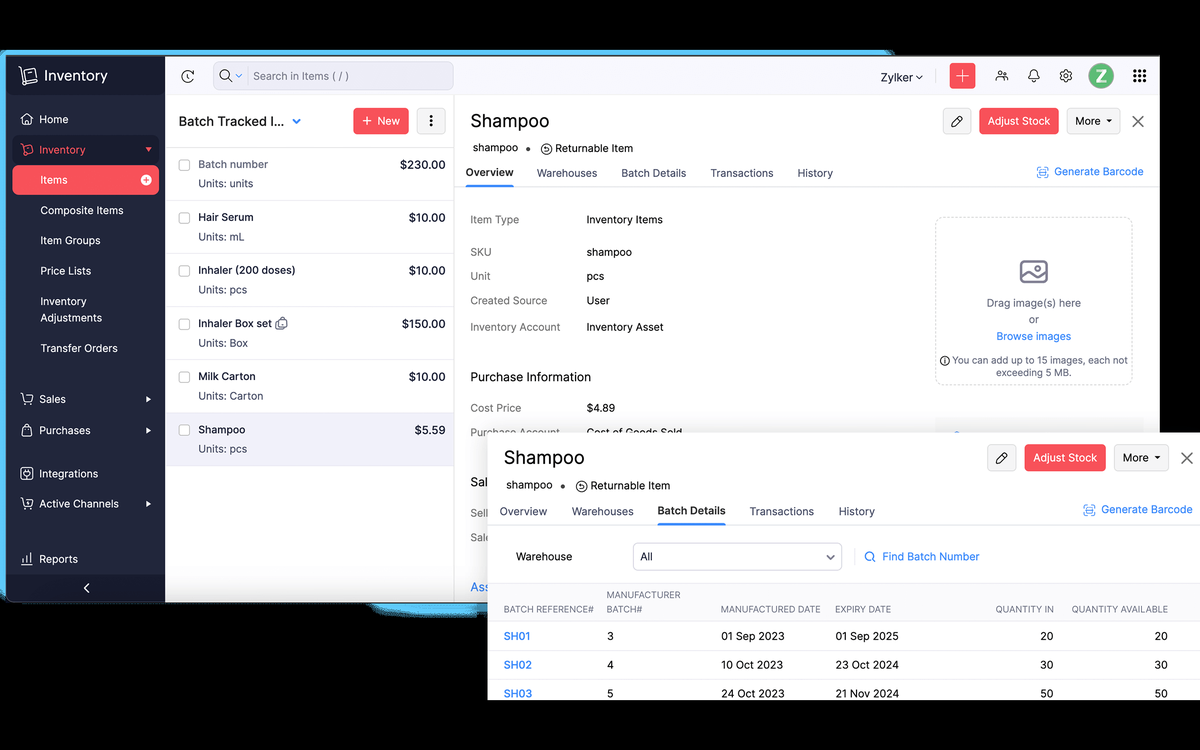Screen dimensions: 1200x750
Task: Click the red quick-create plus button
Action: coord(962,76)
